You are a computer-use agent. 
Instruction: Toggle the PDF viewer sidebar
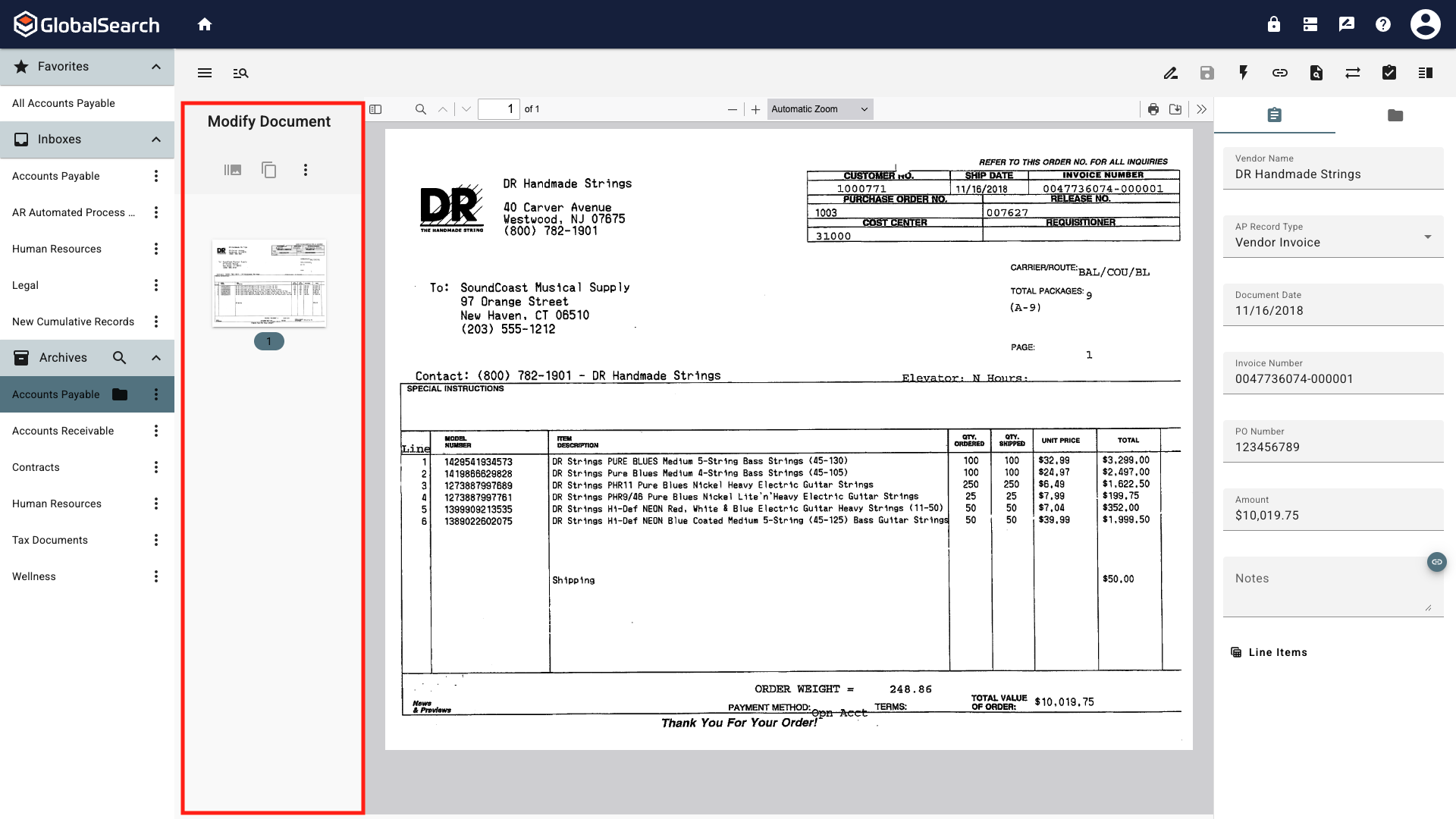(375, 109)
